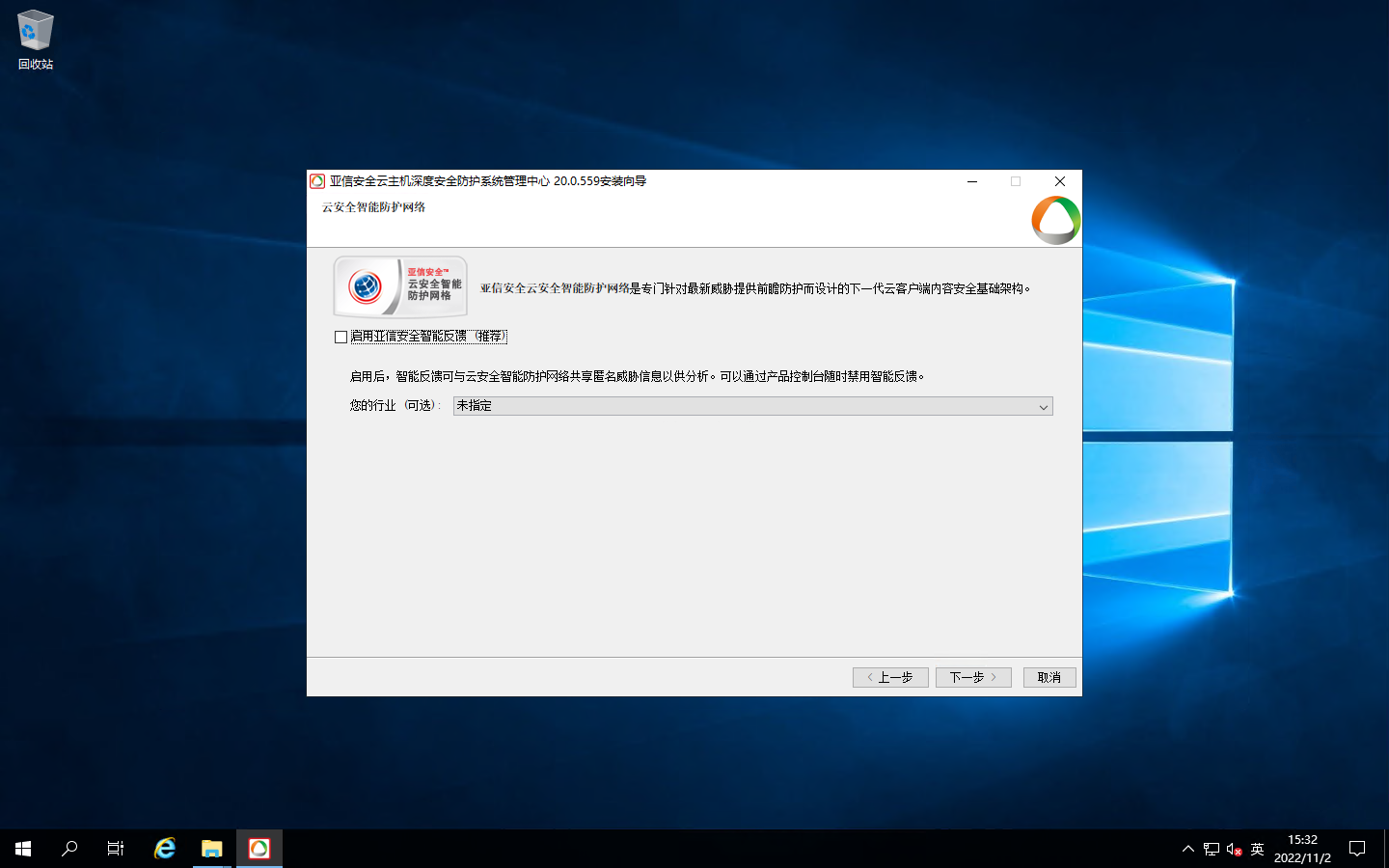1389x868 pixels.
Task: Launch Internet Explorer from the taskbar
Action: click(165, 849)
